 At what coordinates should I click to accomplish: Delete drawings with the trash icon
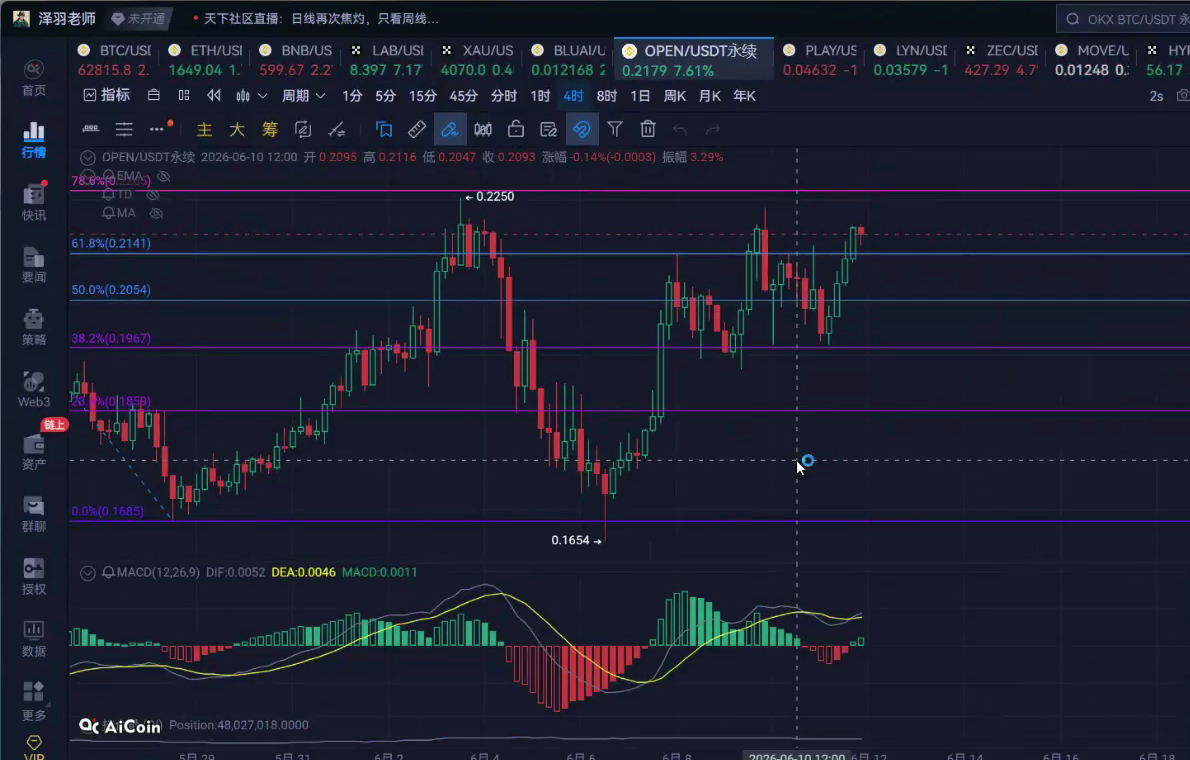[647, 130]
